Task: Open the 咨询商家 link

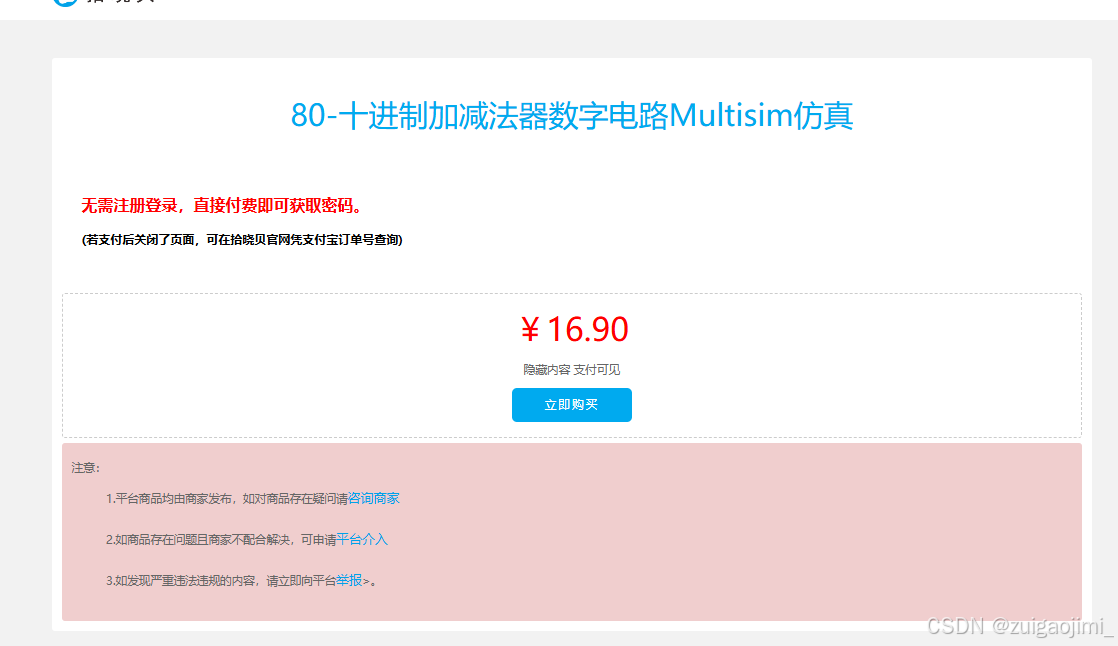Action: (374, 498)
